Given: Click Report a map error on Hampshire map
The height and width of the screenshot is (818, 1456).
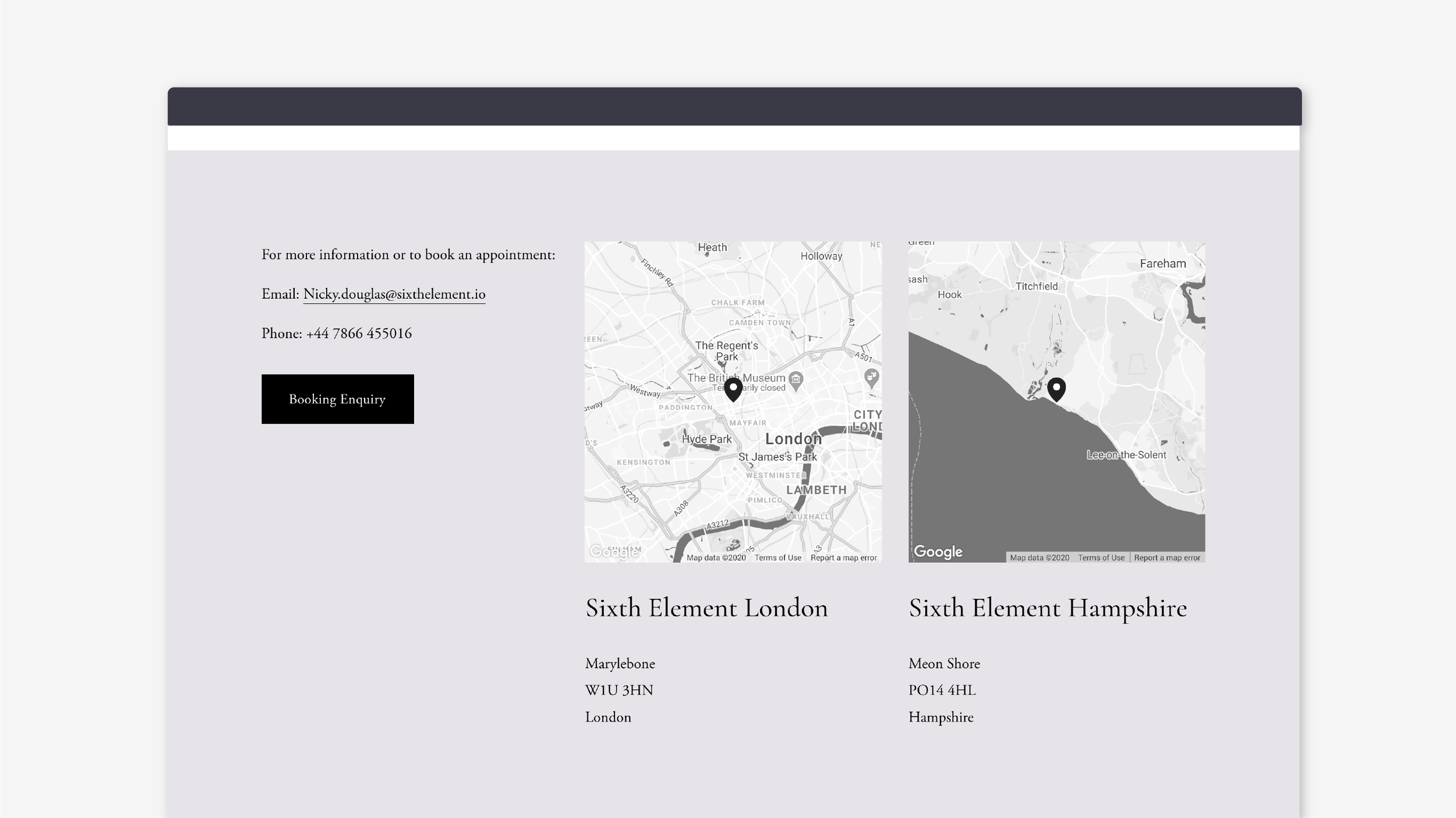Looking at the screenshot, I should [1167, 558].
